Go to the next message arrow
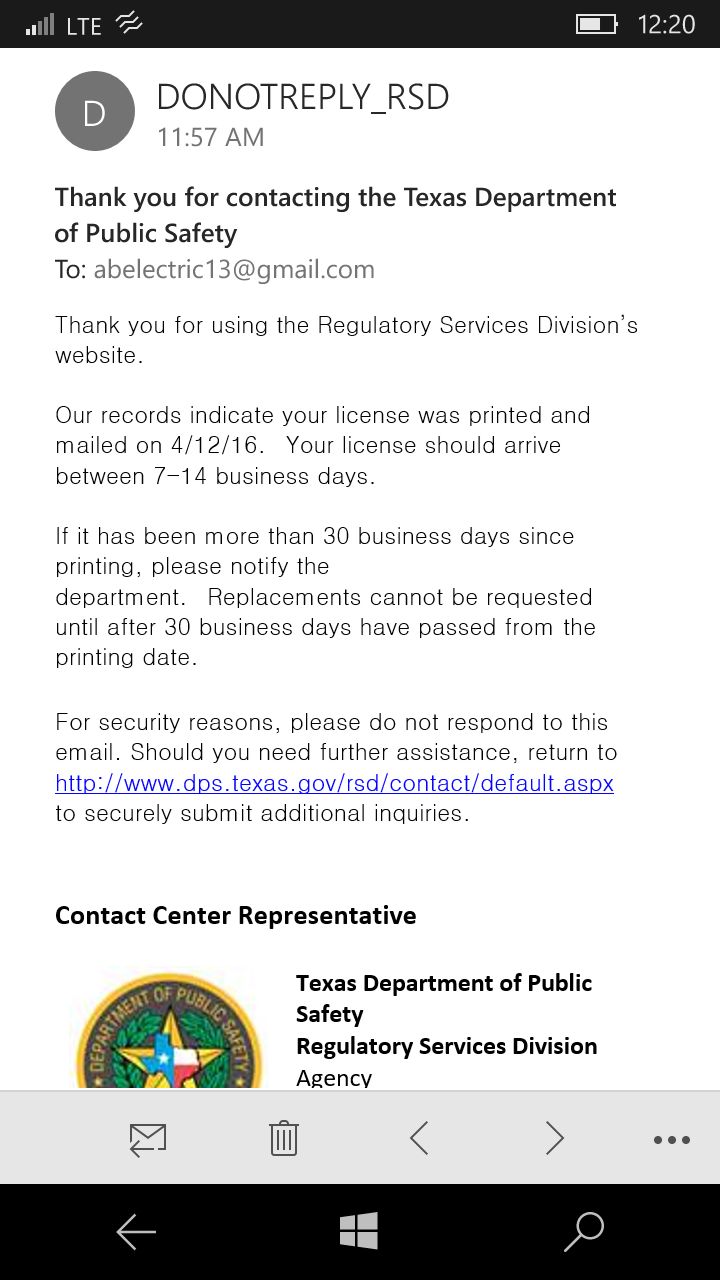Screen dimensions: 720x1280 (x=554, y=1138)
